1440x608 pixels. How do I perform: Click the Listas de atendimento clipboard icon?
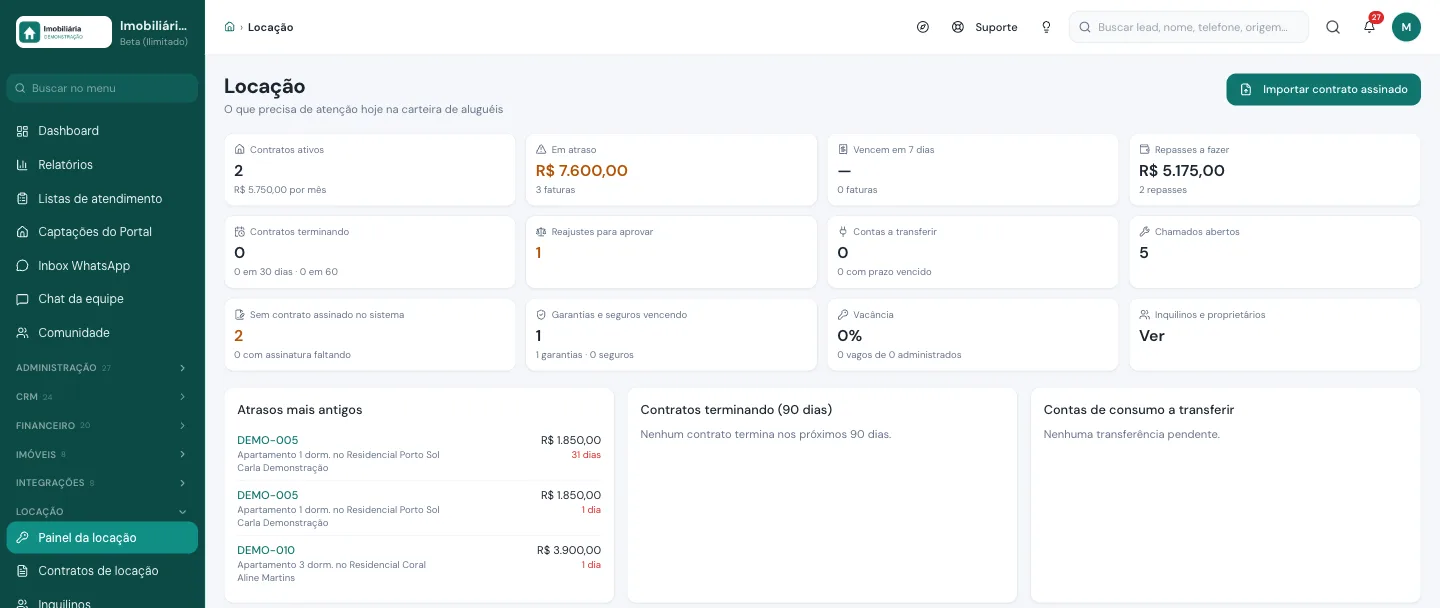[22, 198]
